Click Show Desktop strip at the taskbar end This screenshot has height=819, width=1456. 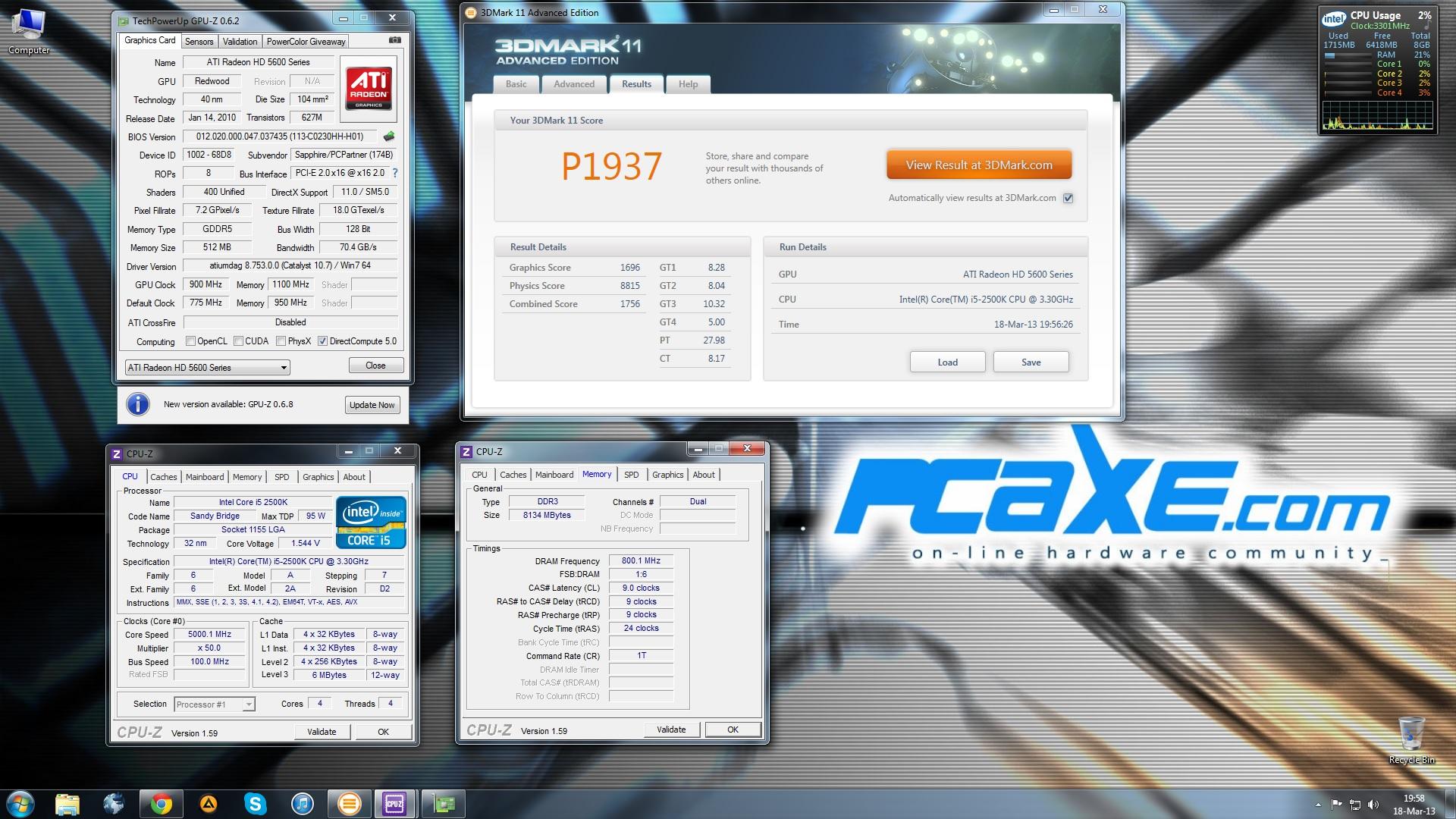[x=1450, y=804]
